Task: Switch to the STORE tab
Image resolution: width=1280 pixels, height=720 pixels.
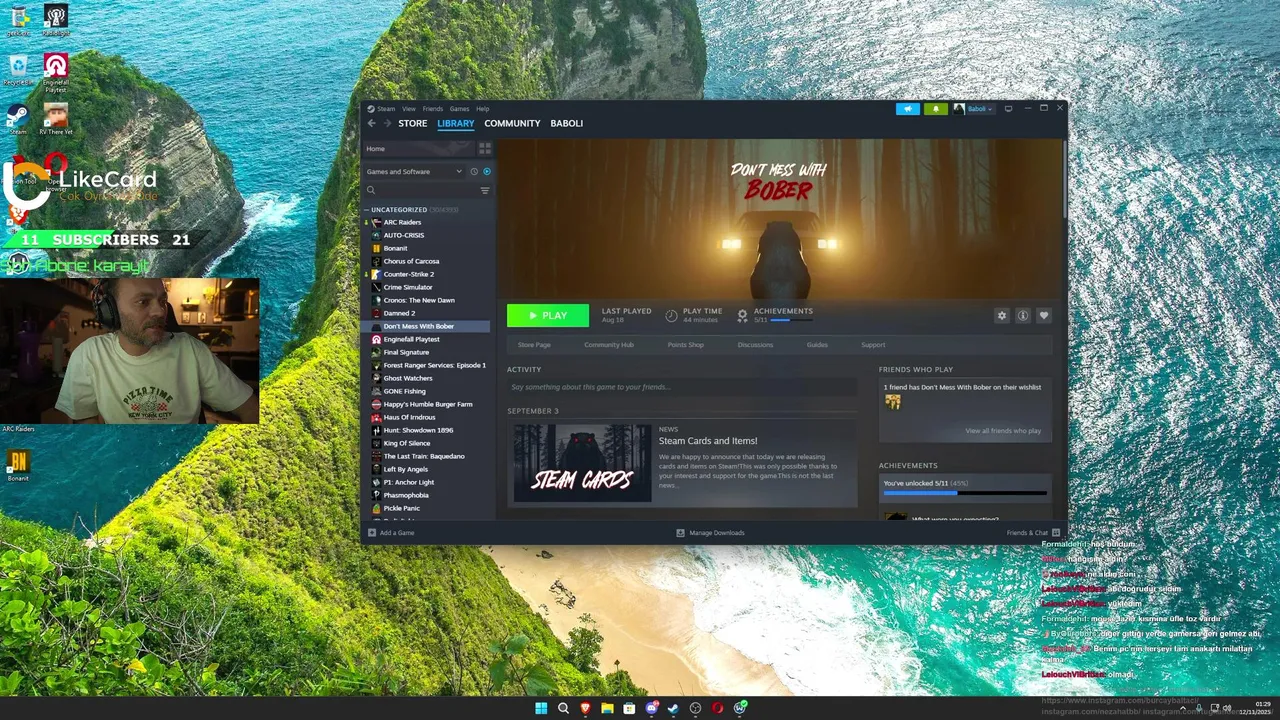Action: 413,123
